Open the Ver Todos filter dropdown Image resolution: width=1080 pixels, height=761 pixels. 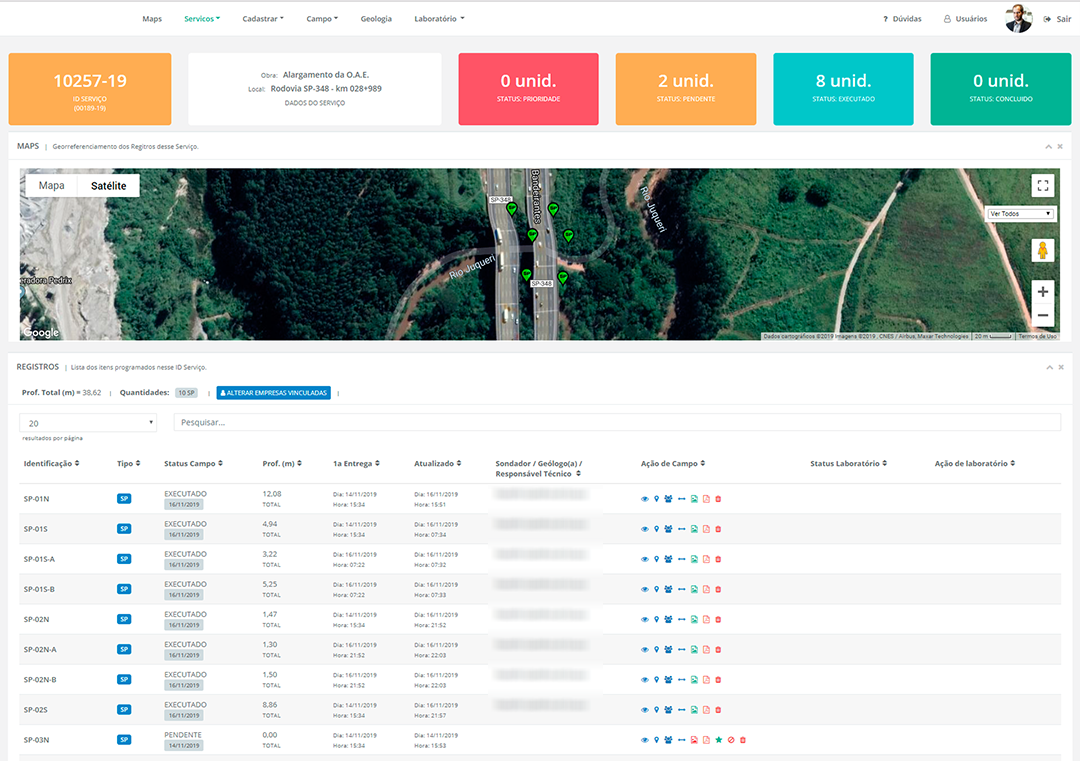click(x=1020, y=214)
